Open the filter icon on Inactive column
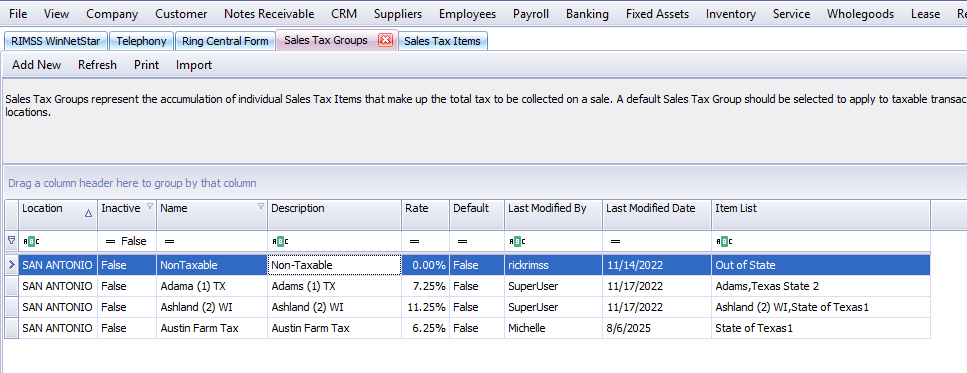 click(150, 207)
